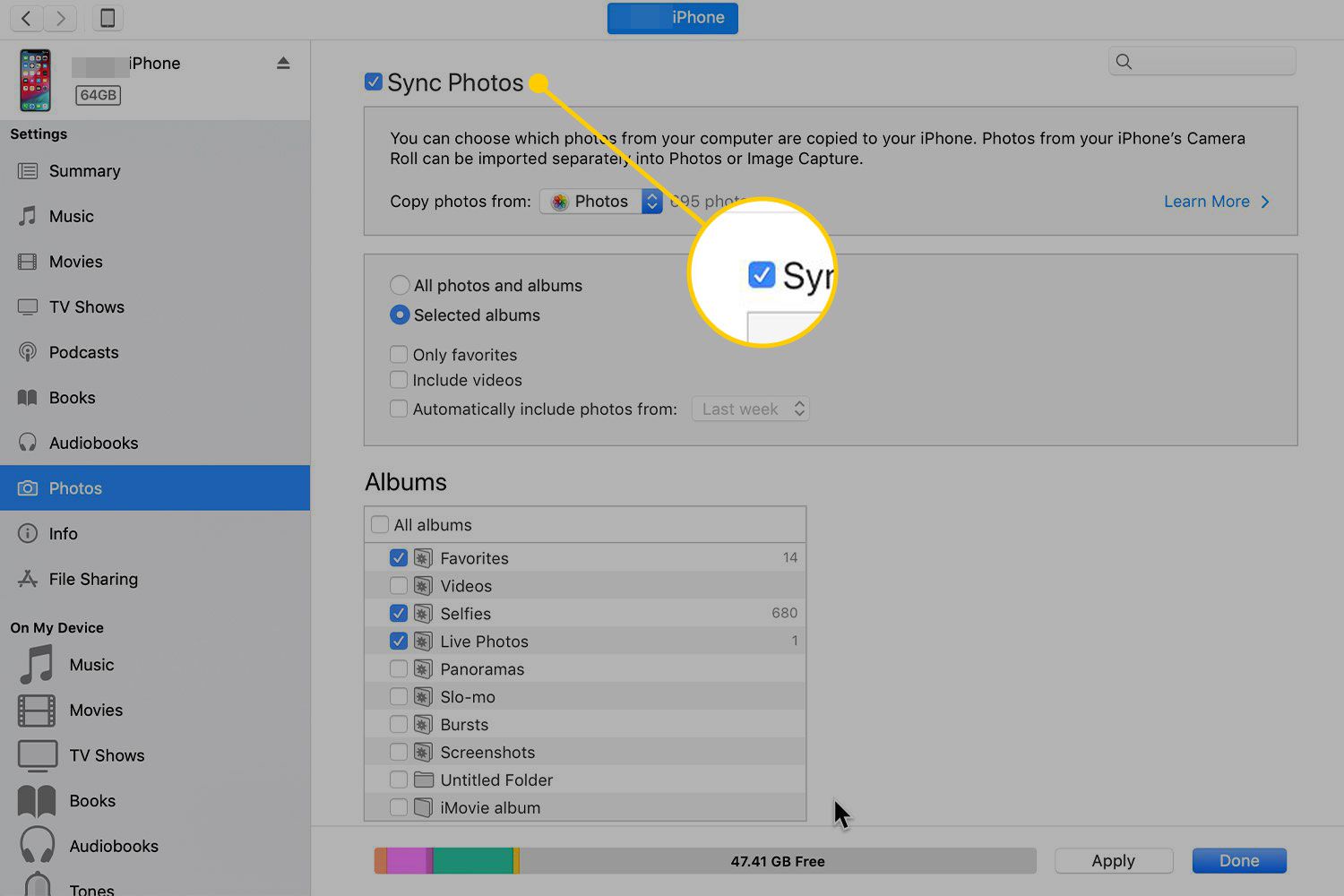Click the iMovie album icon
Viewport: 1344px width, 896px height.
[x=424, y=808]
